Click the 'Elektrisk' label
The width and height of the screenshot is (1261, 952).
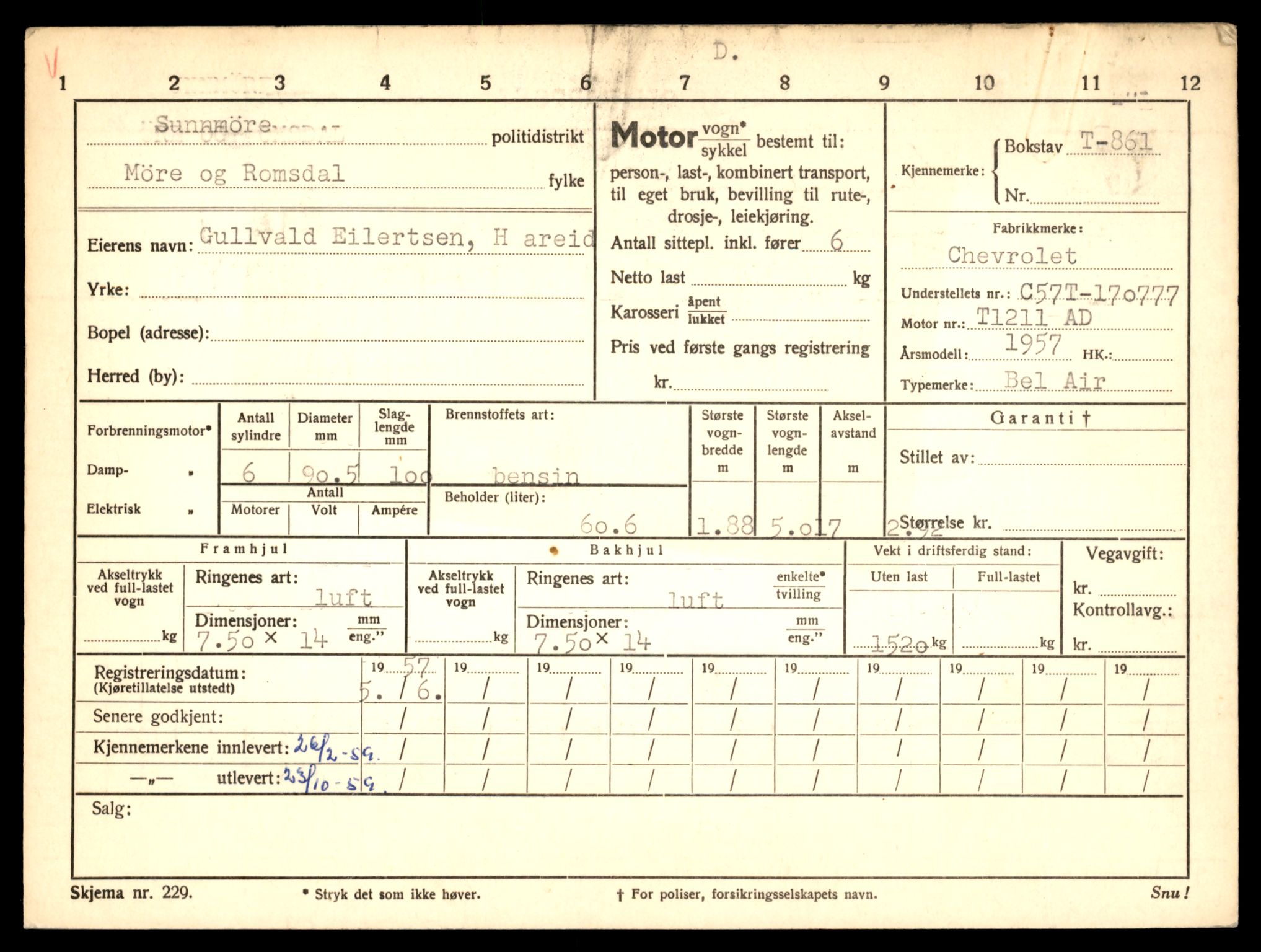pos(113,509)
